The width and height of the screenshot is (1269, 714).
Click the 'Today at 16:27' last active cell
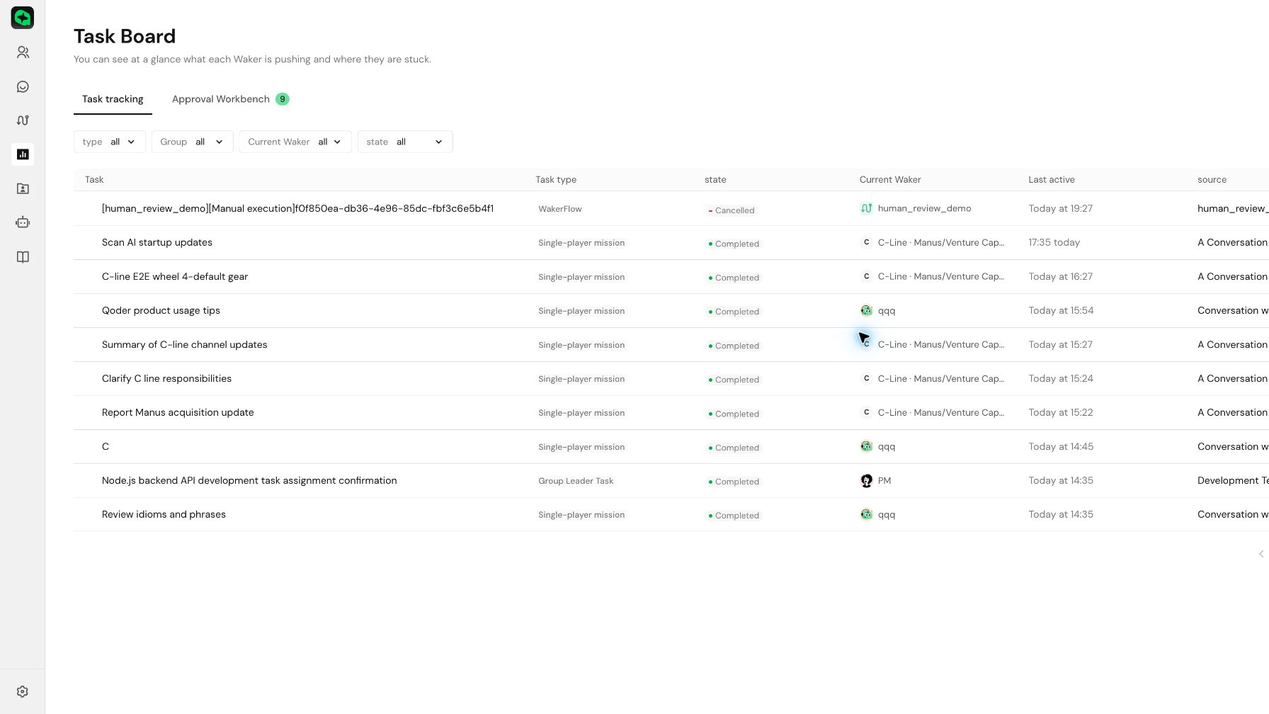point(1060,277)
